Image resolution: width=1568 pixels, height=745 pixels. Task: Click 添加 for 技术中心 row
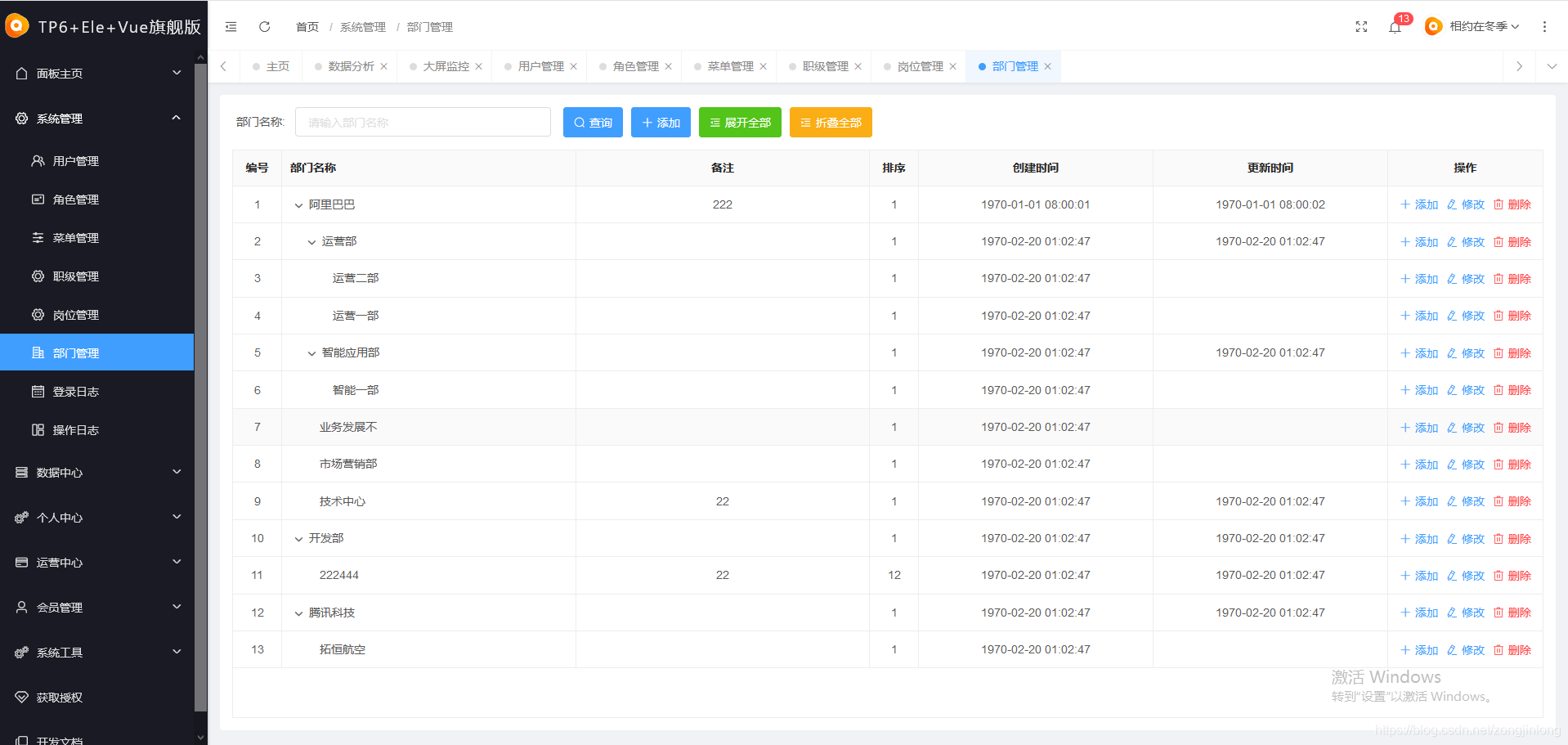click(x=1419, y=501)
